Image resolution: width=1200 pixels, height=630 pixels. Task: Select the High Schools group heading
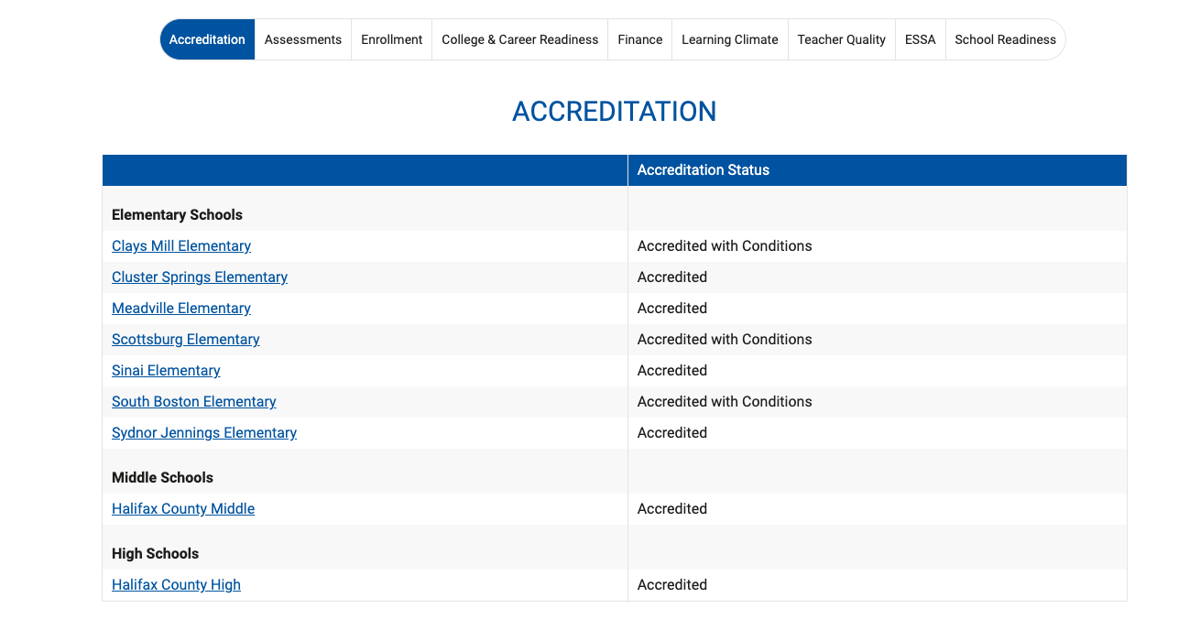(x=155, y=554)
